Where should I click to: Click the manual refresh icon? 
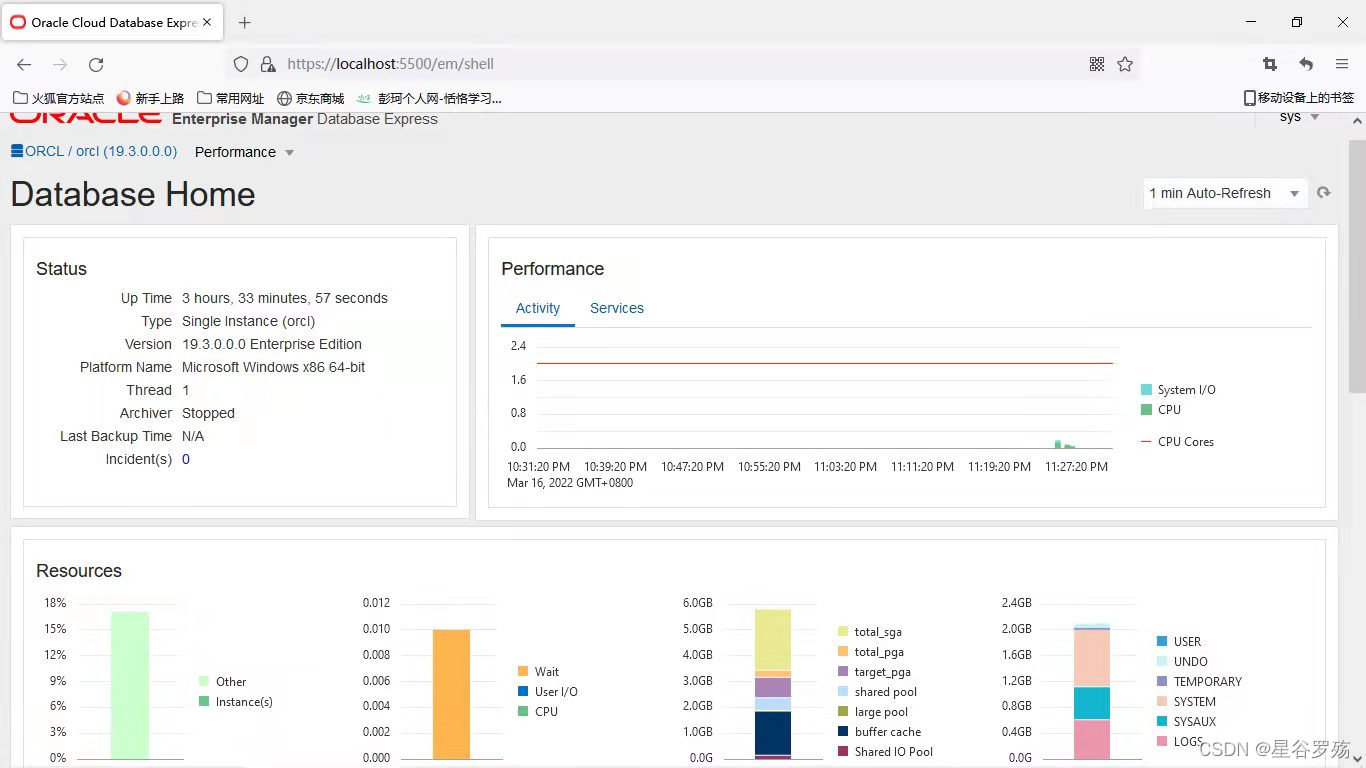pos(1324,193)
